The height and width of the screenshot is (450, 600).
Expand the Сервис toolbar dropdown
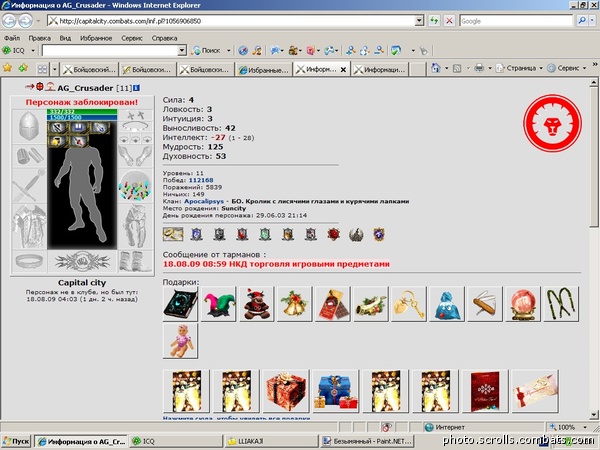[584, 68]
